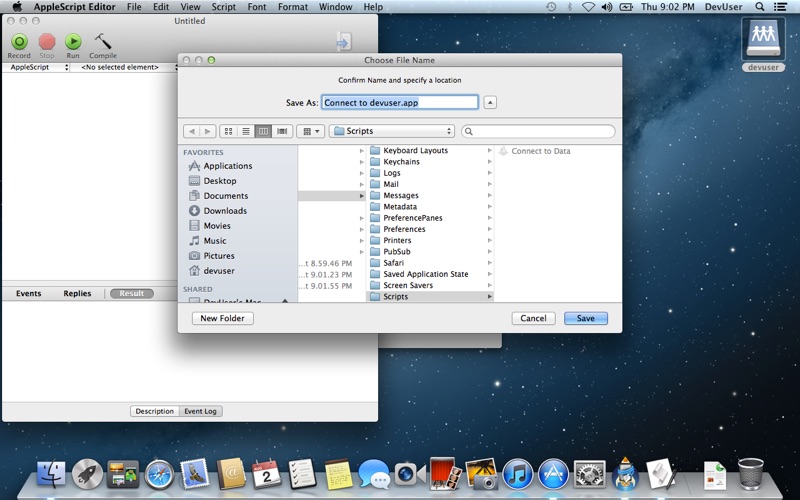Open the item arrangement drop-down in the dialog
Image resolution: width=800 pixels, height=500 pixels.
(x=310, y=131)
